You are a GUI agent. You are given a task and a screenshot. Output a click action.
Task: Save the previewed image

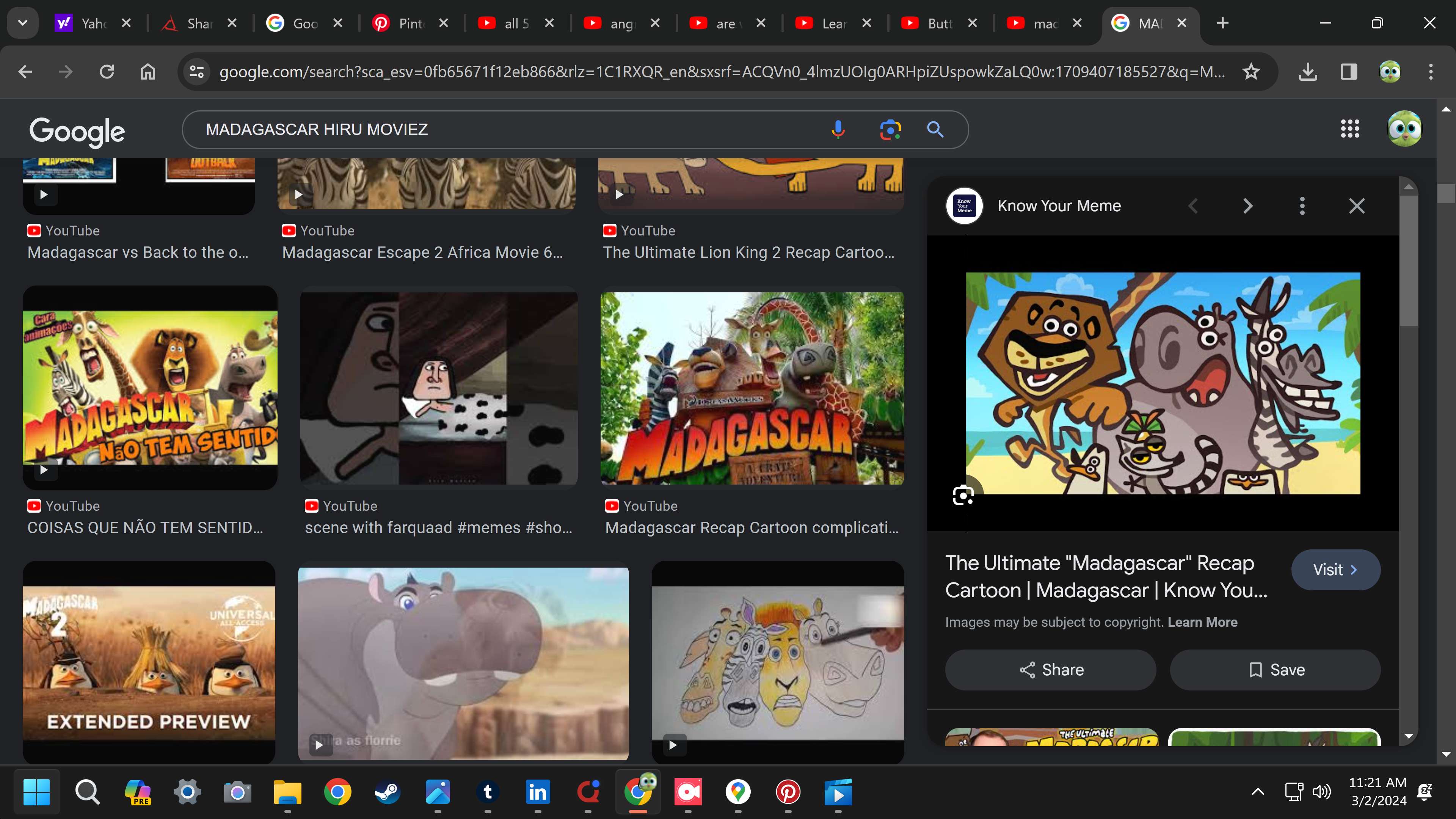click(1275, 670)
